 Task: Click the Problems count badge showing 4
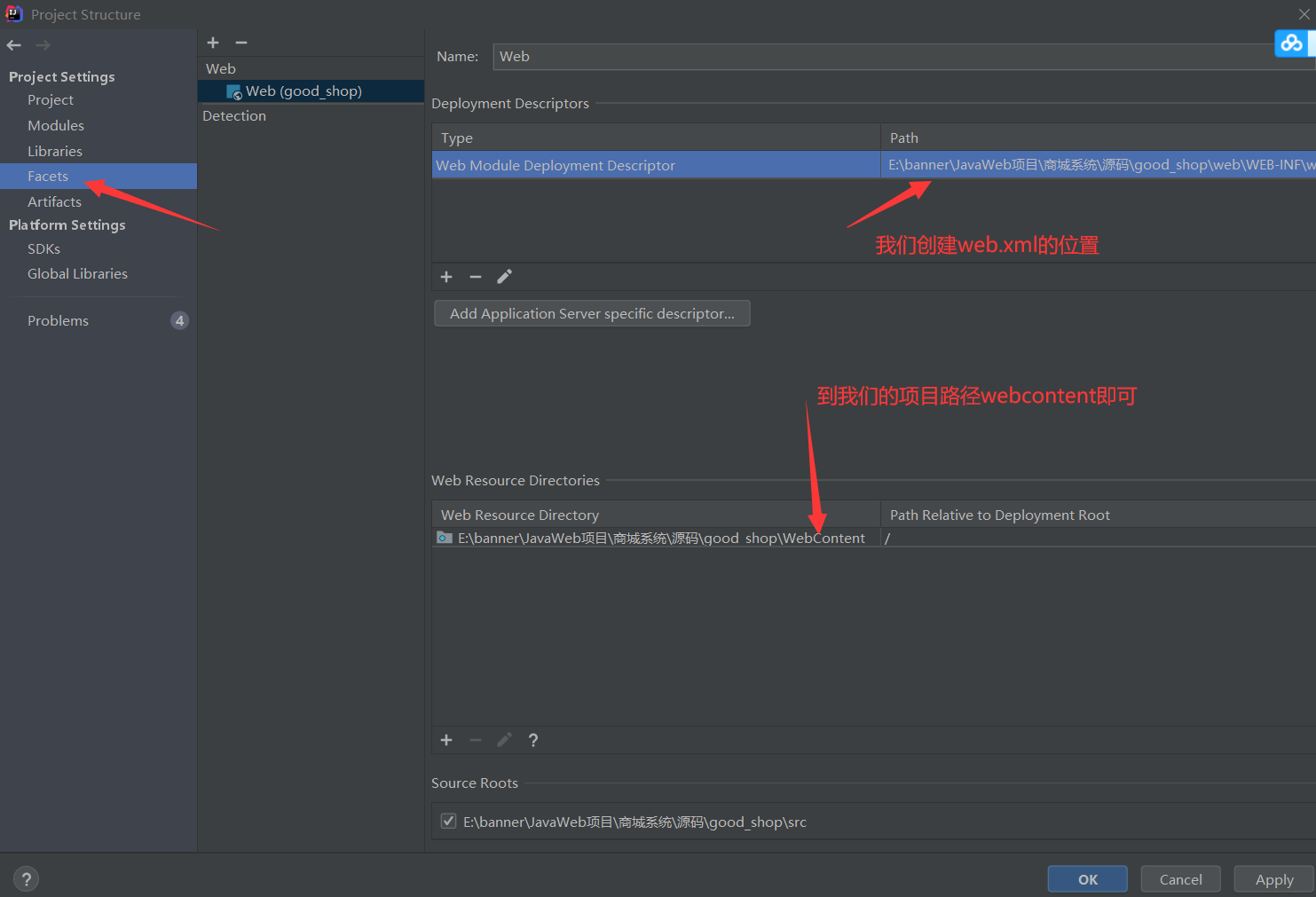pyautogui.click(x=180, y=321)
